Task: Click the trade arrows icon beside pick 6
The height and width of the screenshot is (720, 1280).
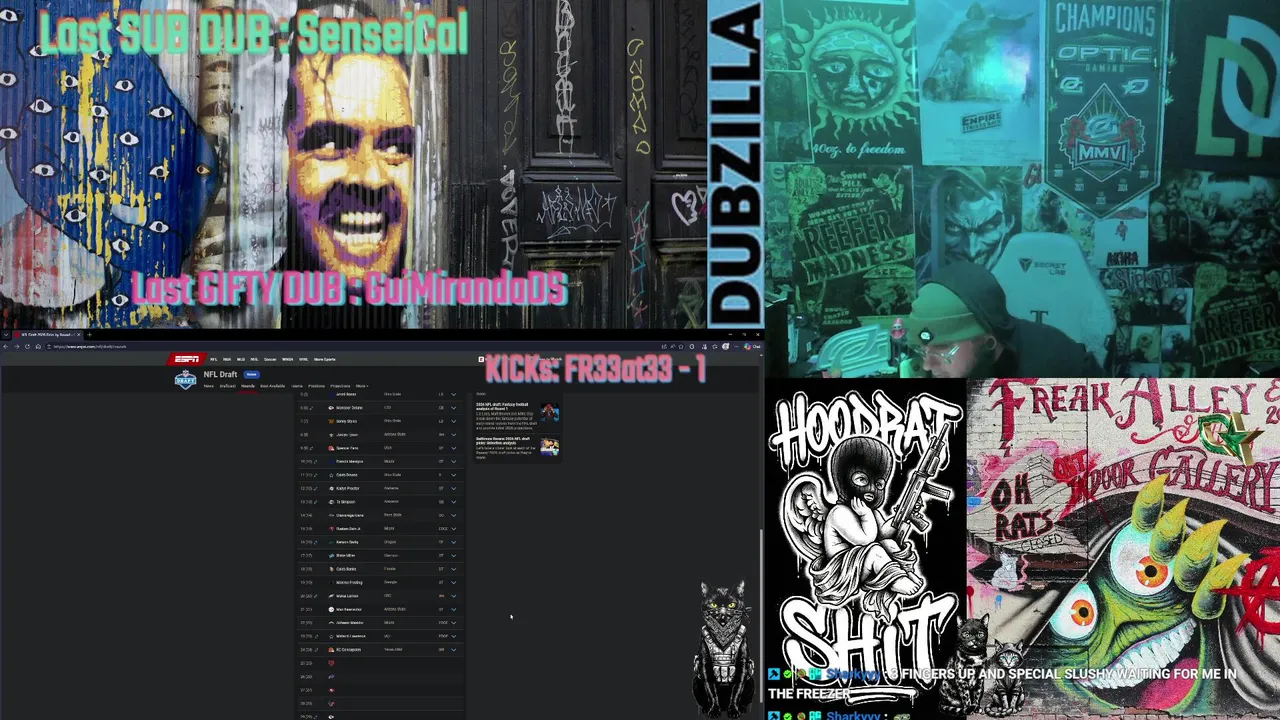Action: [x=312, y=408]
